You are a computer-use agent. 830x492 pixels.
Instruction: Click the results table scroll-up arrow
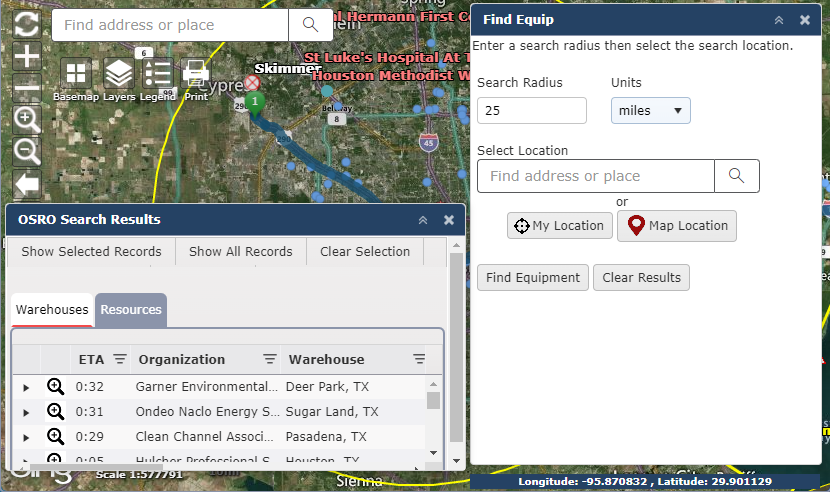[434, 384]
